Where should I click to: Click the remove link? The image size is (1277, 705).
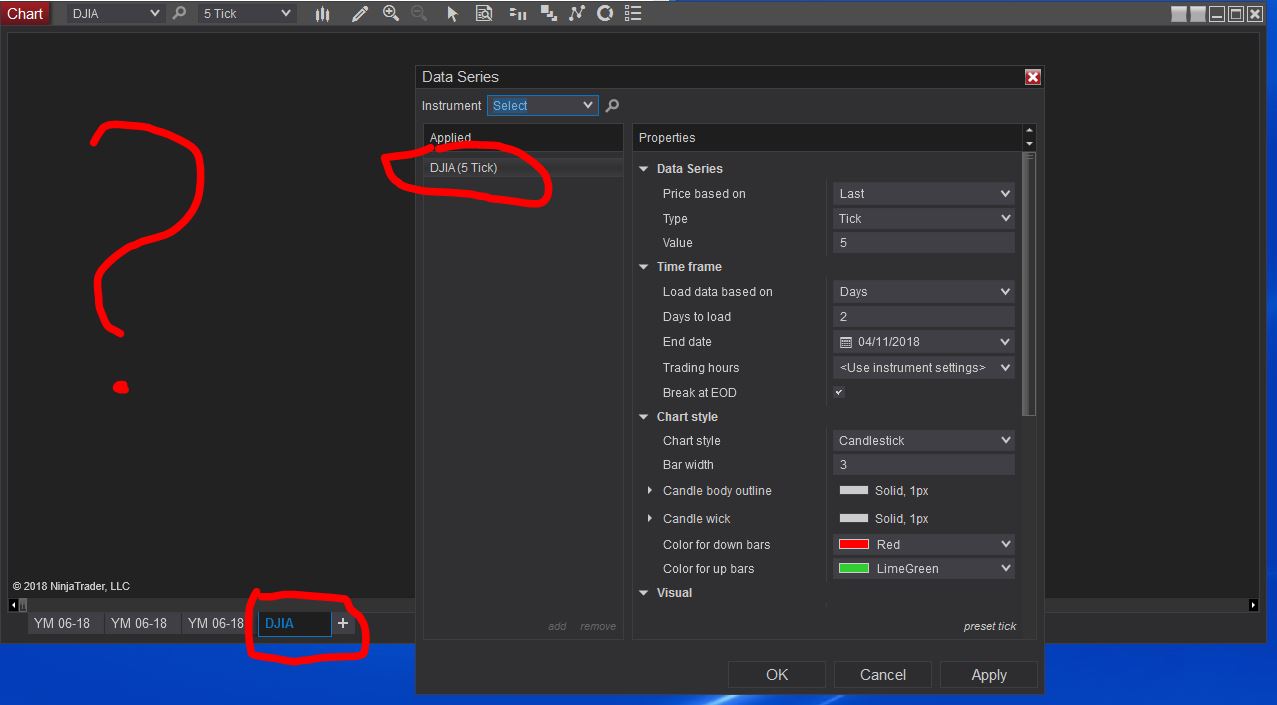598,626
